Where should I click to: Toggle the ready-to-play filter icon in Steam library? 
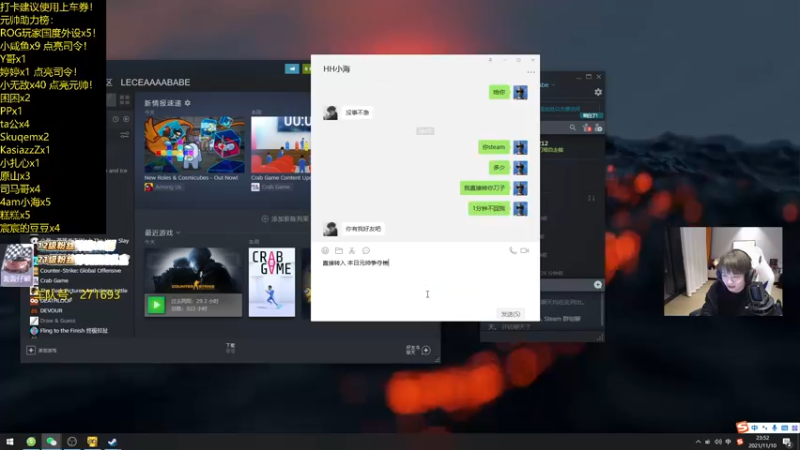[126, 119]
